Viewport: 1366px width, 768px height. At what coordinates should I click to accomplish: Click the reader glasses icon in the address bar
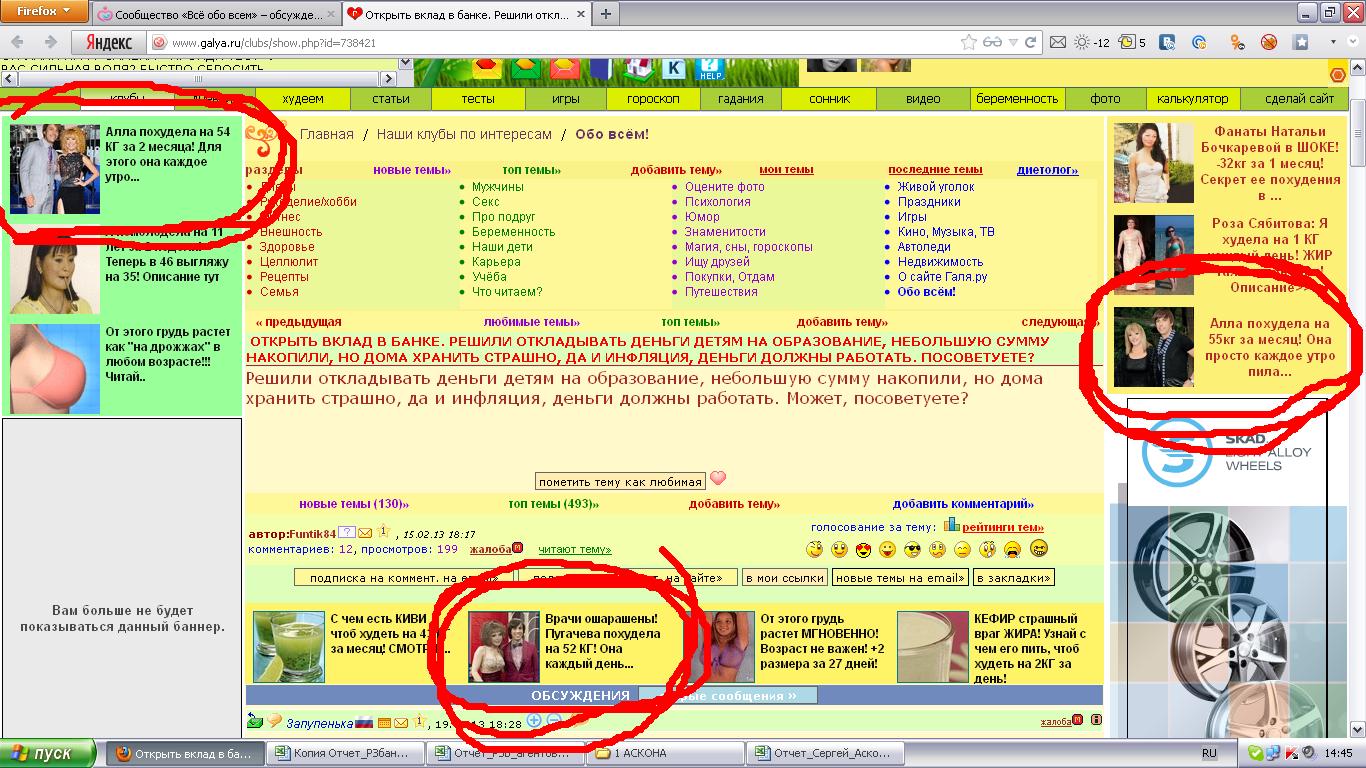992,42
